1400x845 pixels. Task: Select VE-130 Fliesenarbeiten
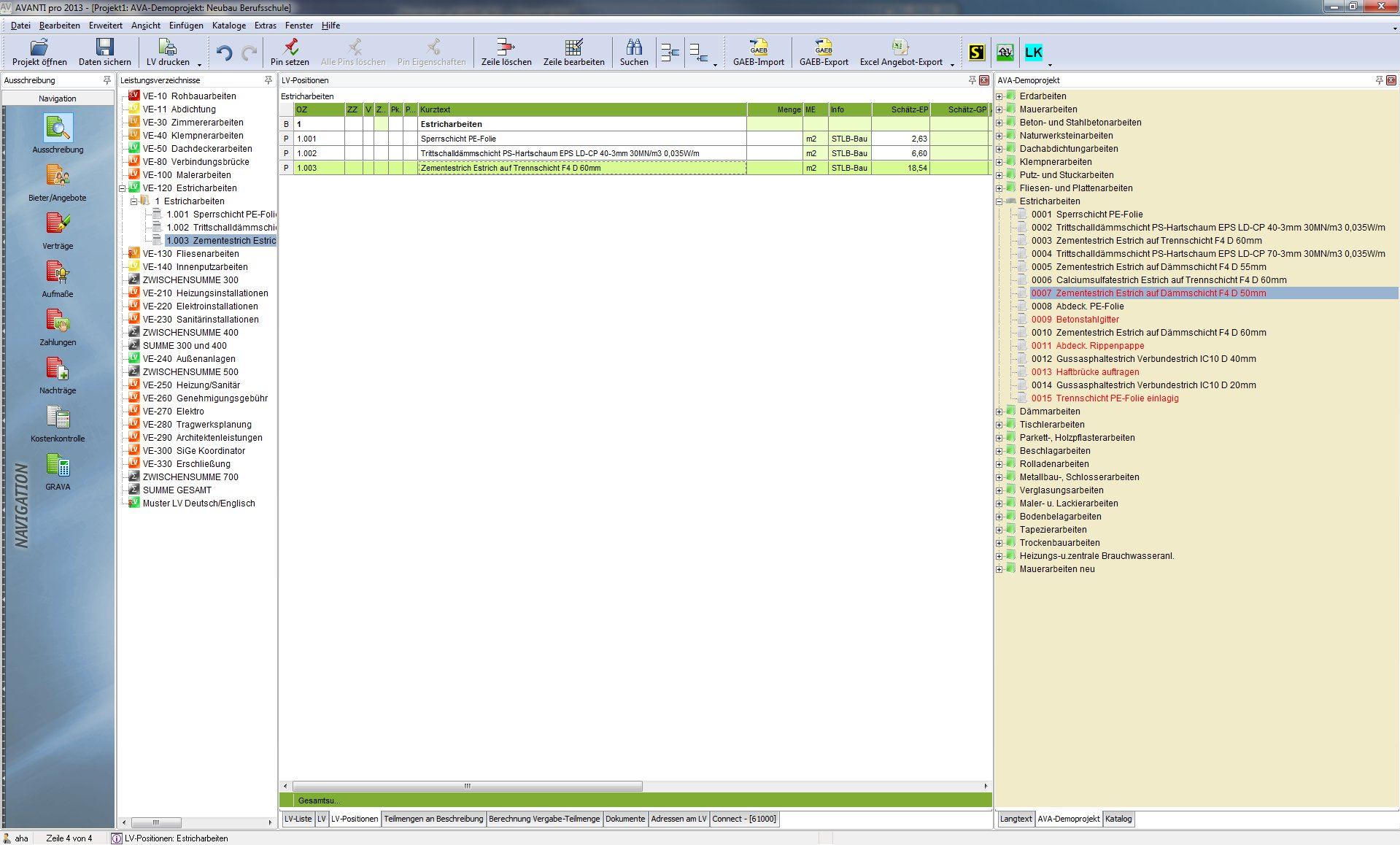190,254
